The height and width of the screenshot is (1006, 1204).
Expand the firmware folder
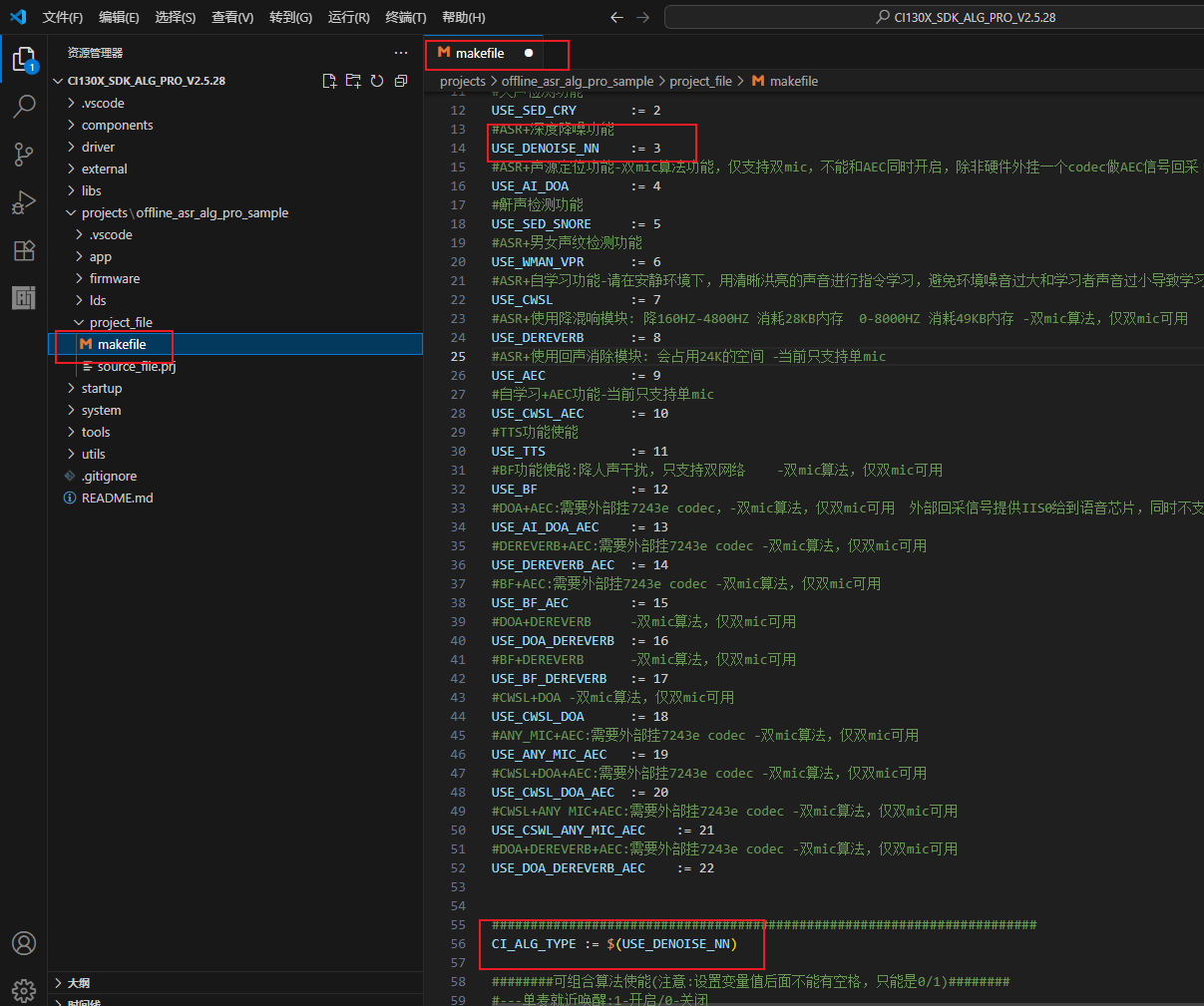114,278
